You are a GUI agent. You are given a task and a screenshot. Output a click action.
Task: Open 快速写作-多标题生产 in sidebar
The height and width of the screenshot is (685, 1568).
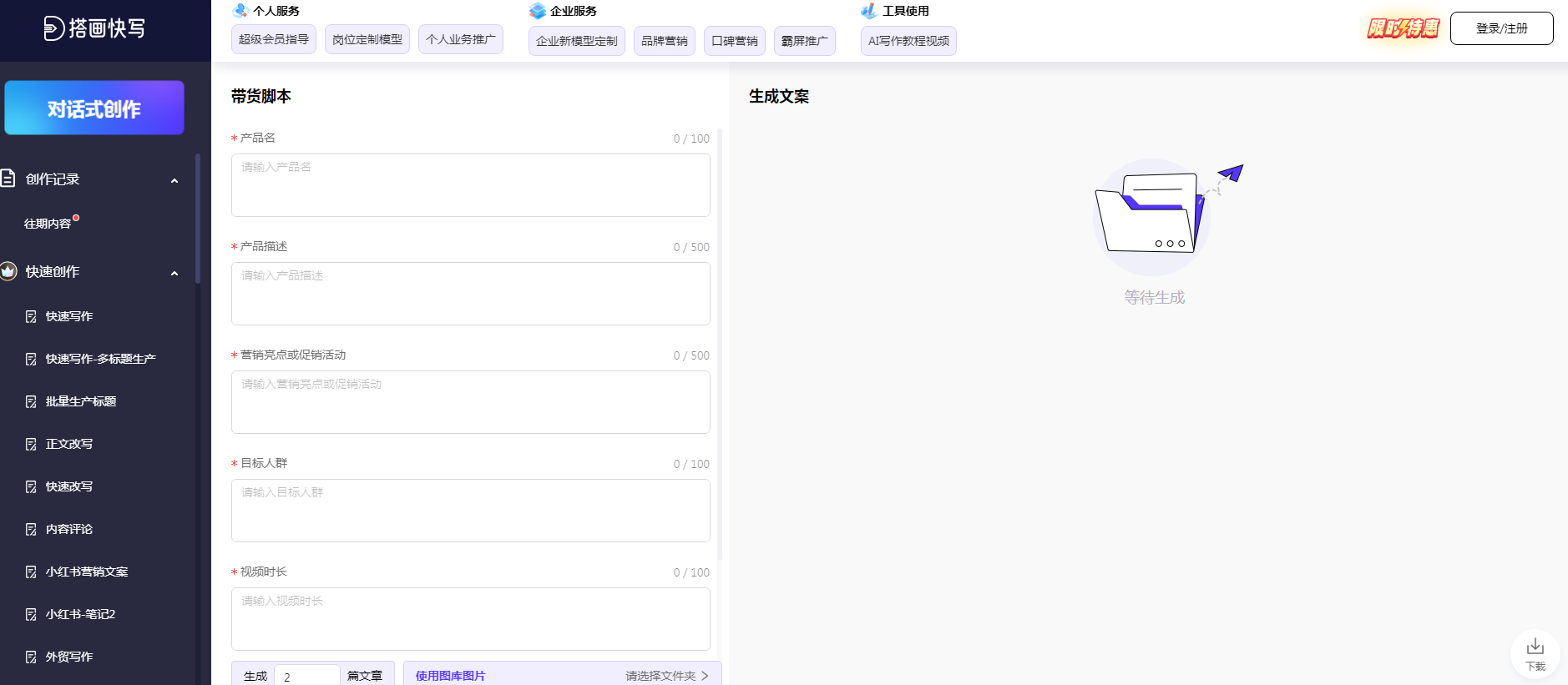(101, 359)
